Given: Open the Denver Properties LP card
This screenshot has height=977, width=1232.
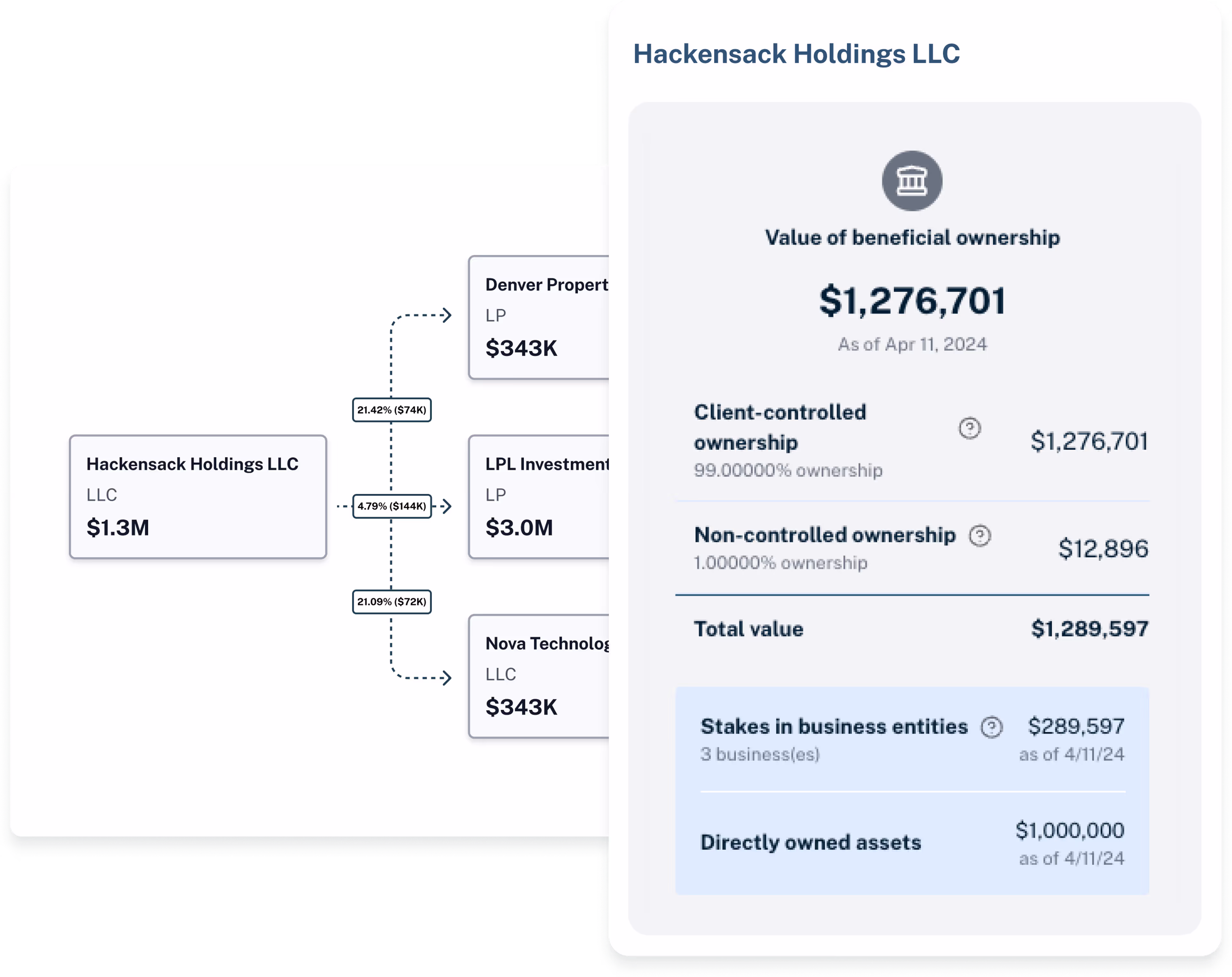Looking at the screenshot, I should (x=539, y=317).
